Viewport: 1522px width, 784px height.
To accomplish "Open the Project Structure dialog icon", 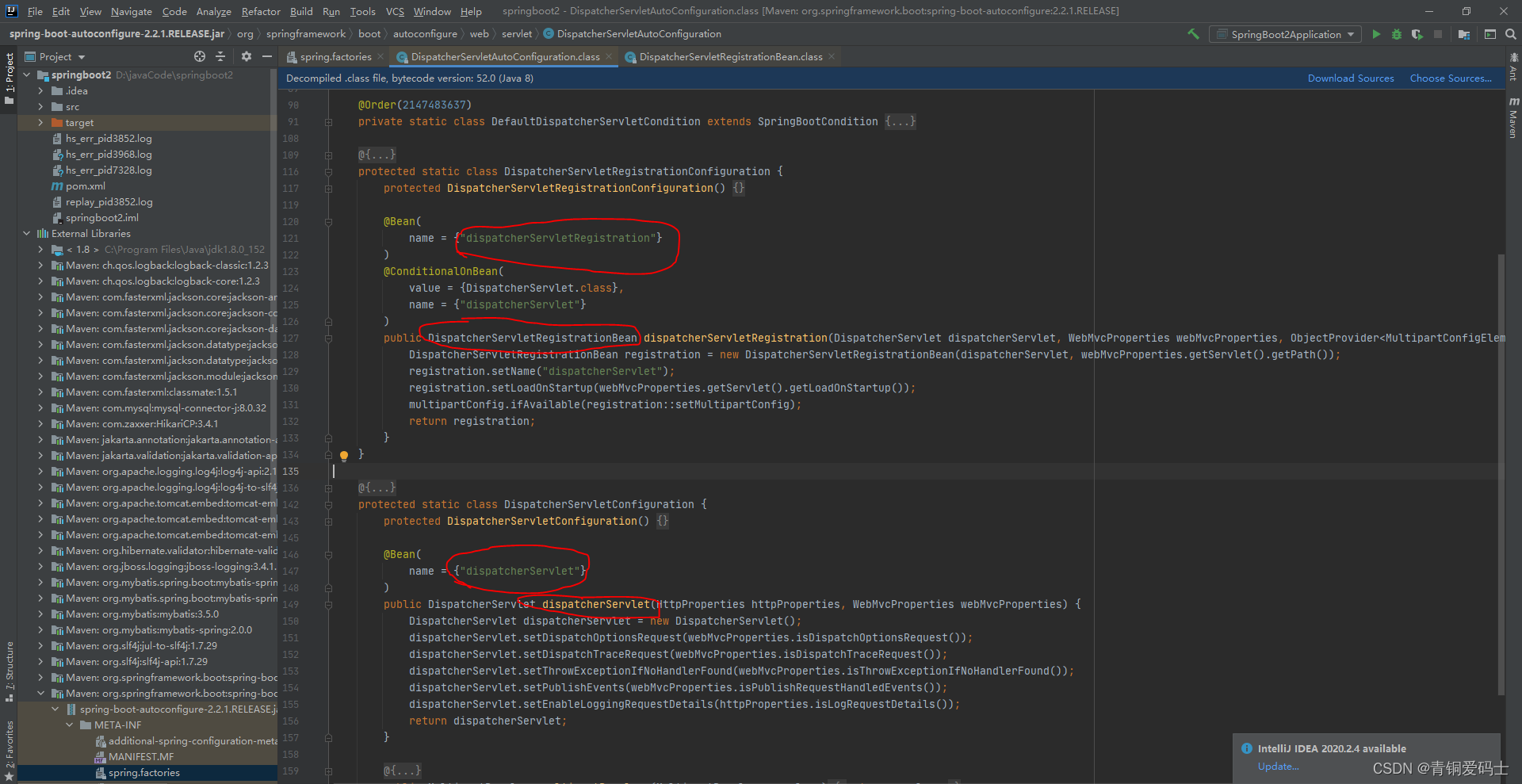I will tap(1464, 34).
